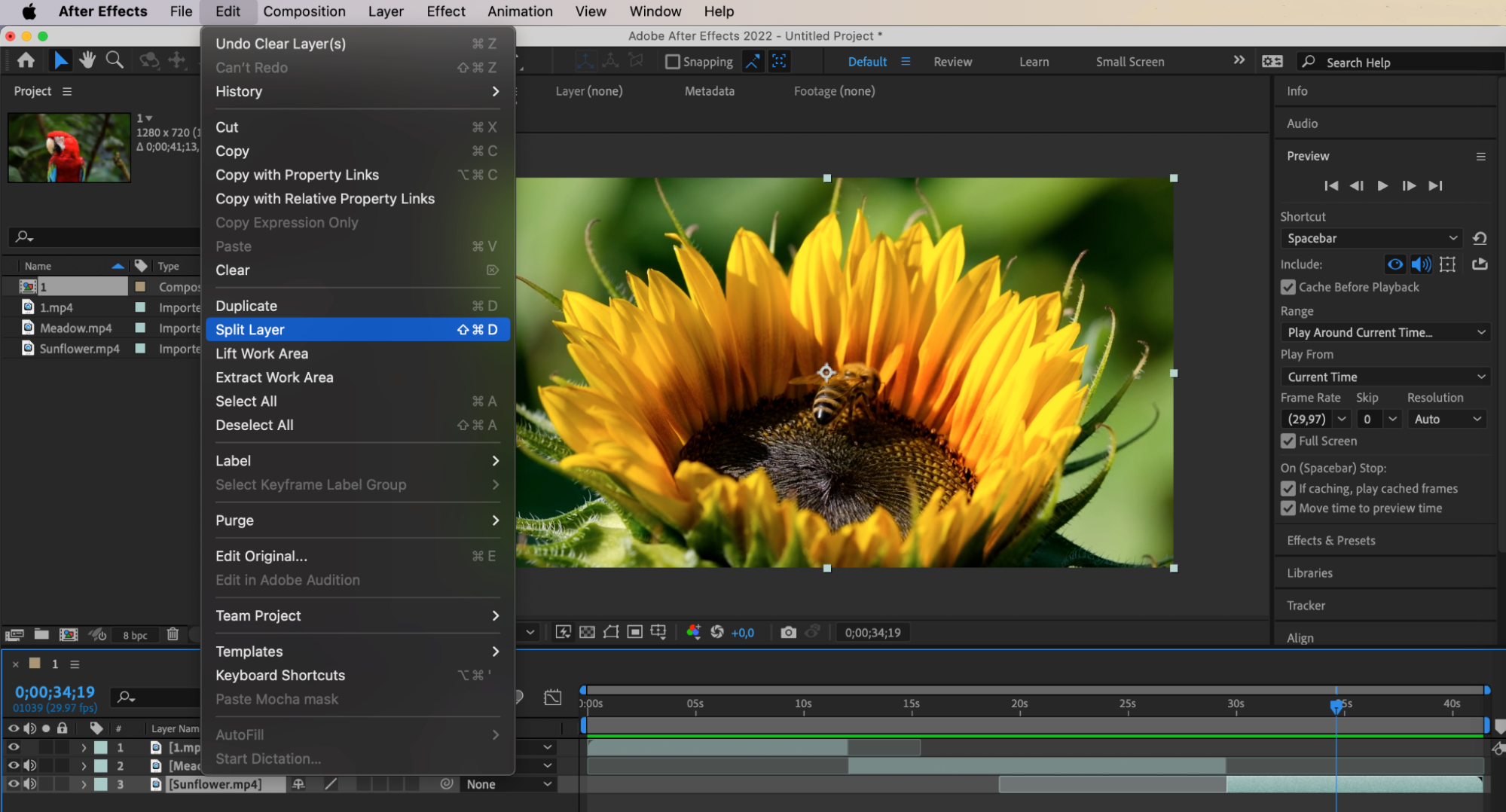This screenshot has width=1506, height=812.
Task: Switch to the Review workspace
Action: pos(952,62)
